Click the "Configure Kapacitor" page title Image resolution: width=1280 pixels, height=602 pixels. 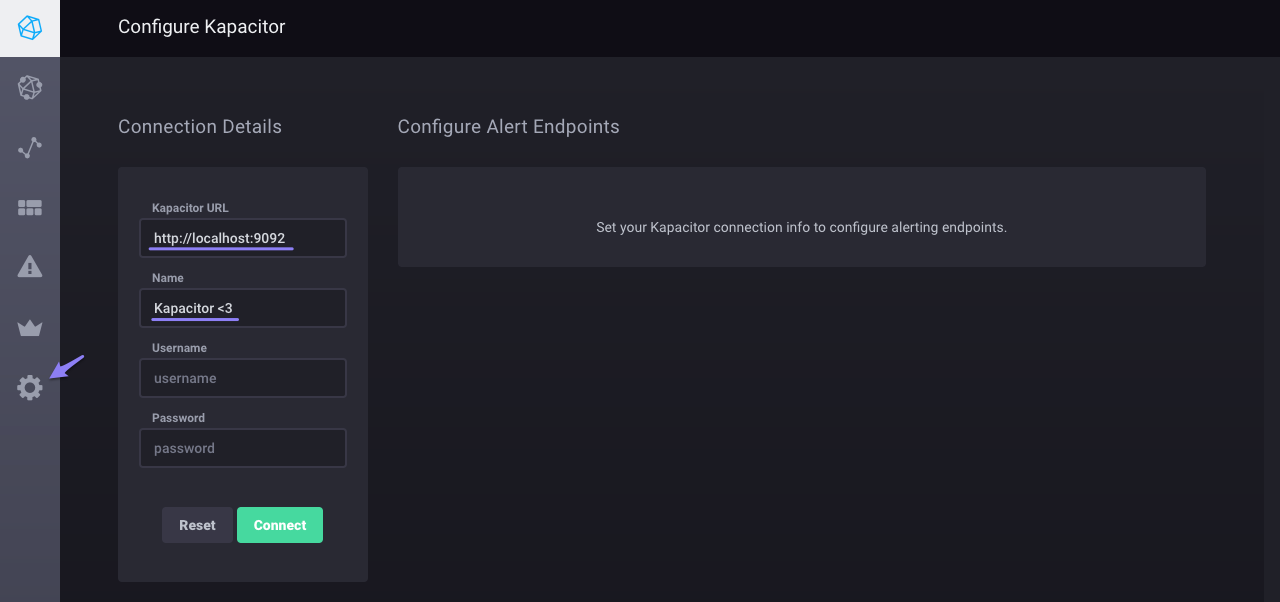point(202,27)
